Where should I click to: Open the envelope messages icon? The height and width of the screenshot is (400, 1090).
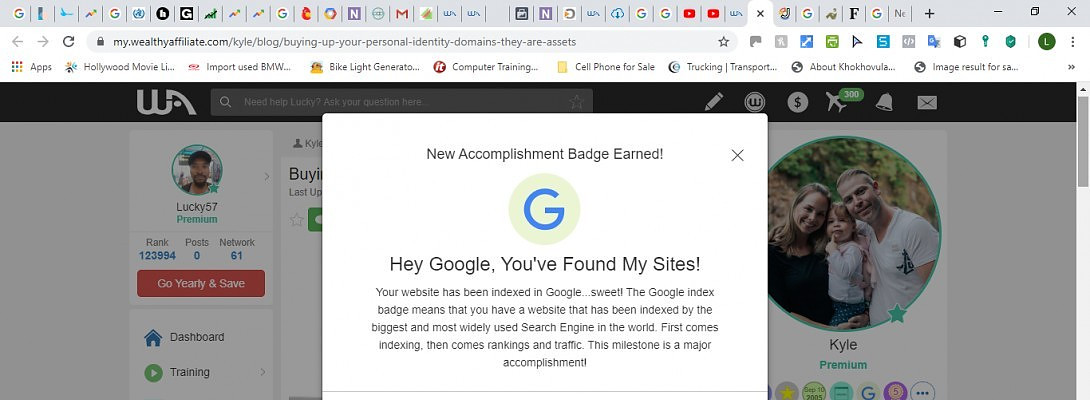point(927,102)
